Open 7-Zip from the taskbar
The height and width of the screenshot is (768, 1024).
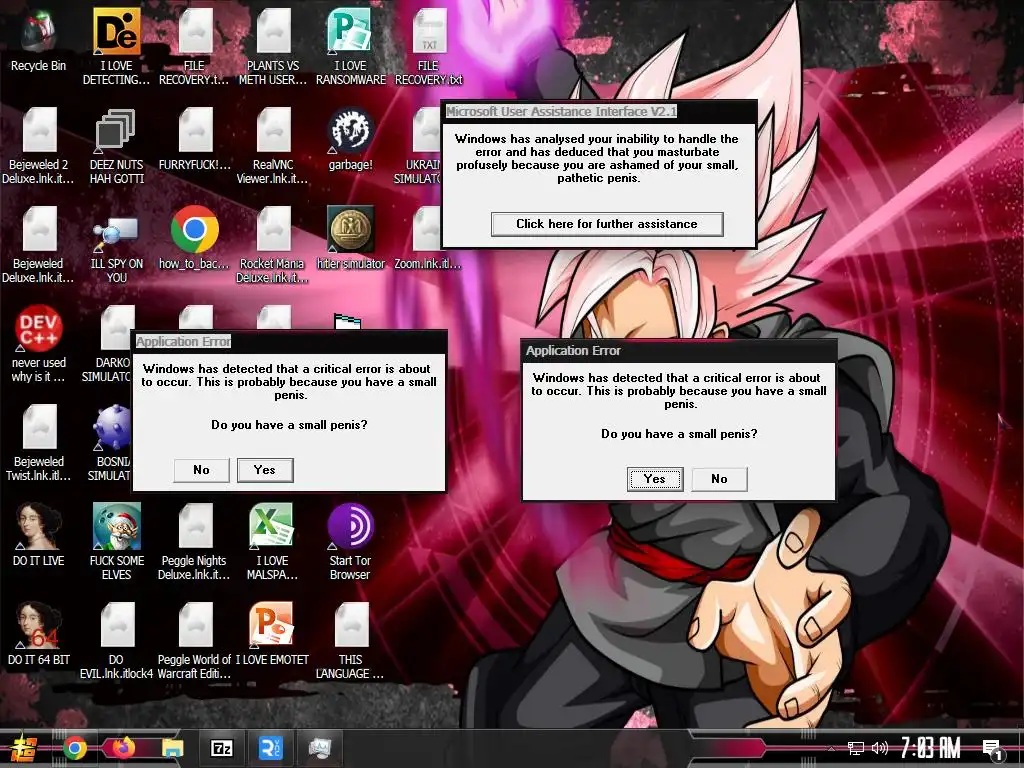(x=221, y=748)
